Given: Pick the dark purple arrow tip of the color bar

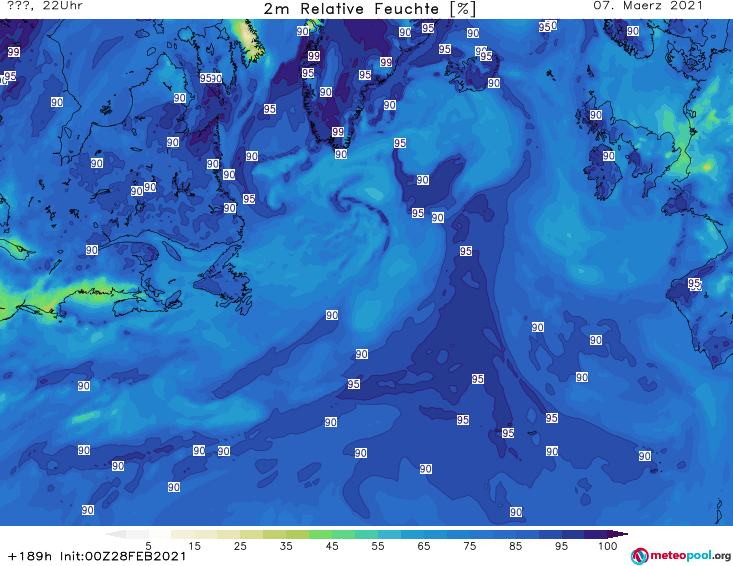Looking at the screenshot, I should [x=618, y=534].
